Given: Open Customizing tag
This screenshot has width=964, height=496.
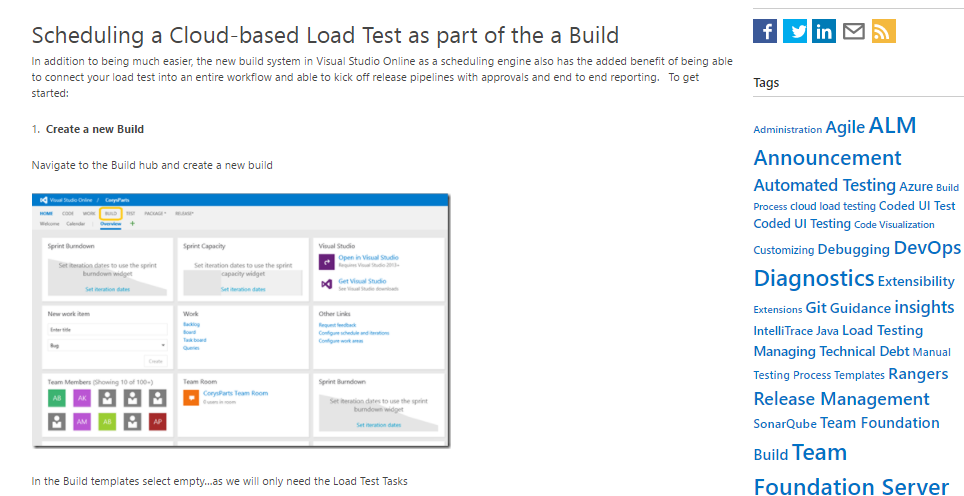Looking at the screenshot, I should pyautogui.click(x=784, y=250).
